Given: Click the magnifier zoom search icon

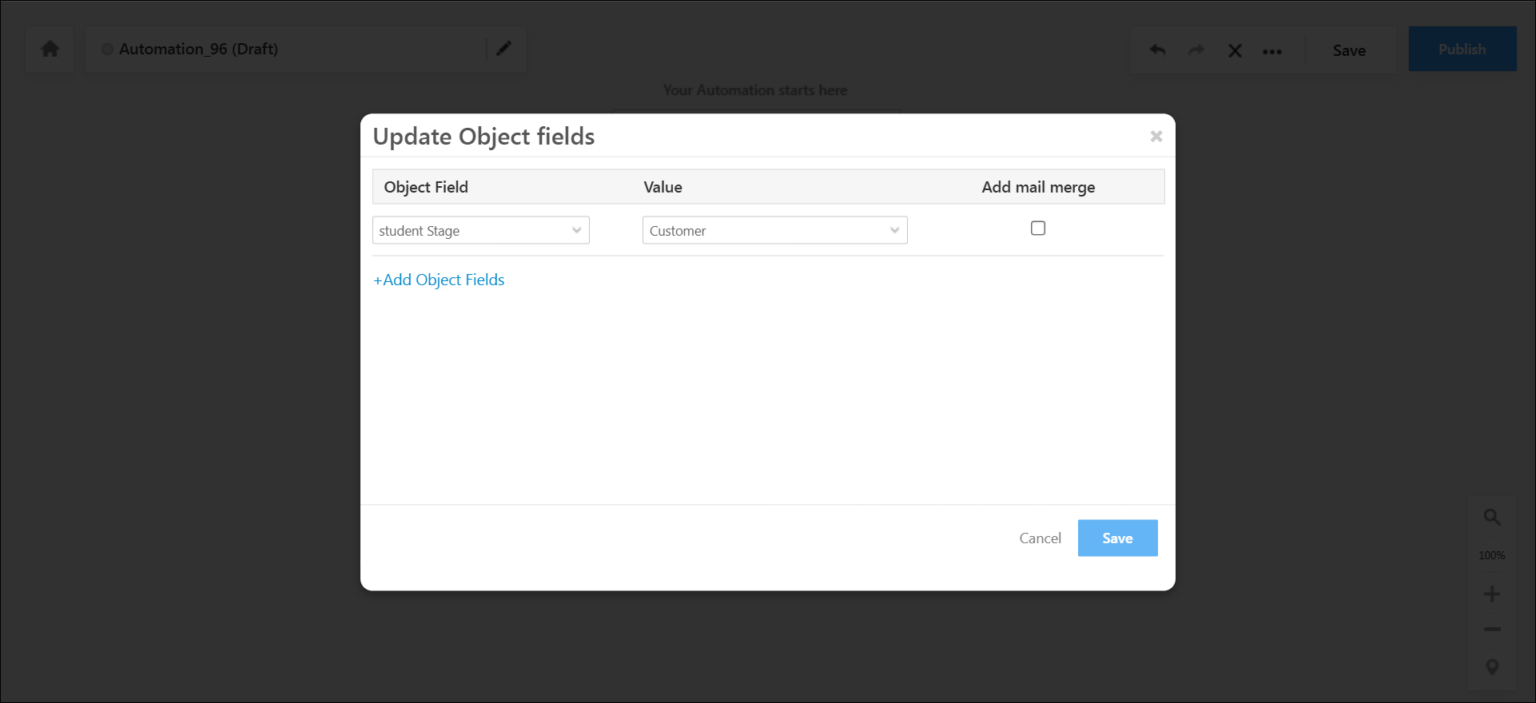Looking at the screenshot, I should 1492,518.
